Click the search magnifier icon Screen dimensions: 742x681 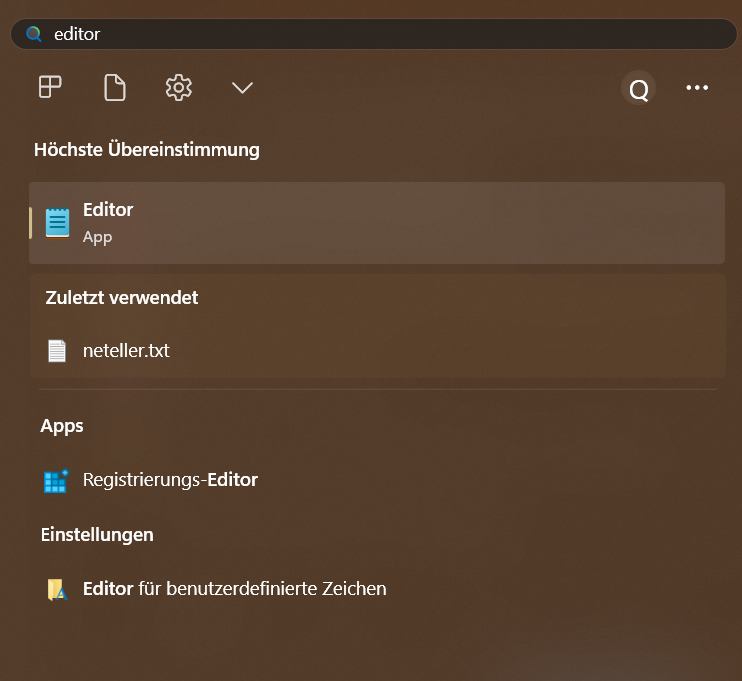click(34, 34)
